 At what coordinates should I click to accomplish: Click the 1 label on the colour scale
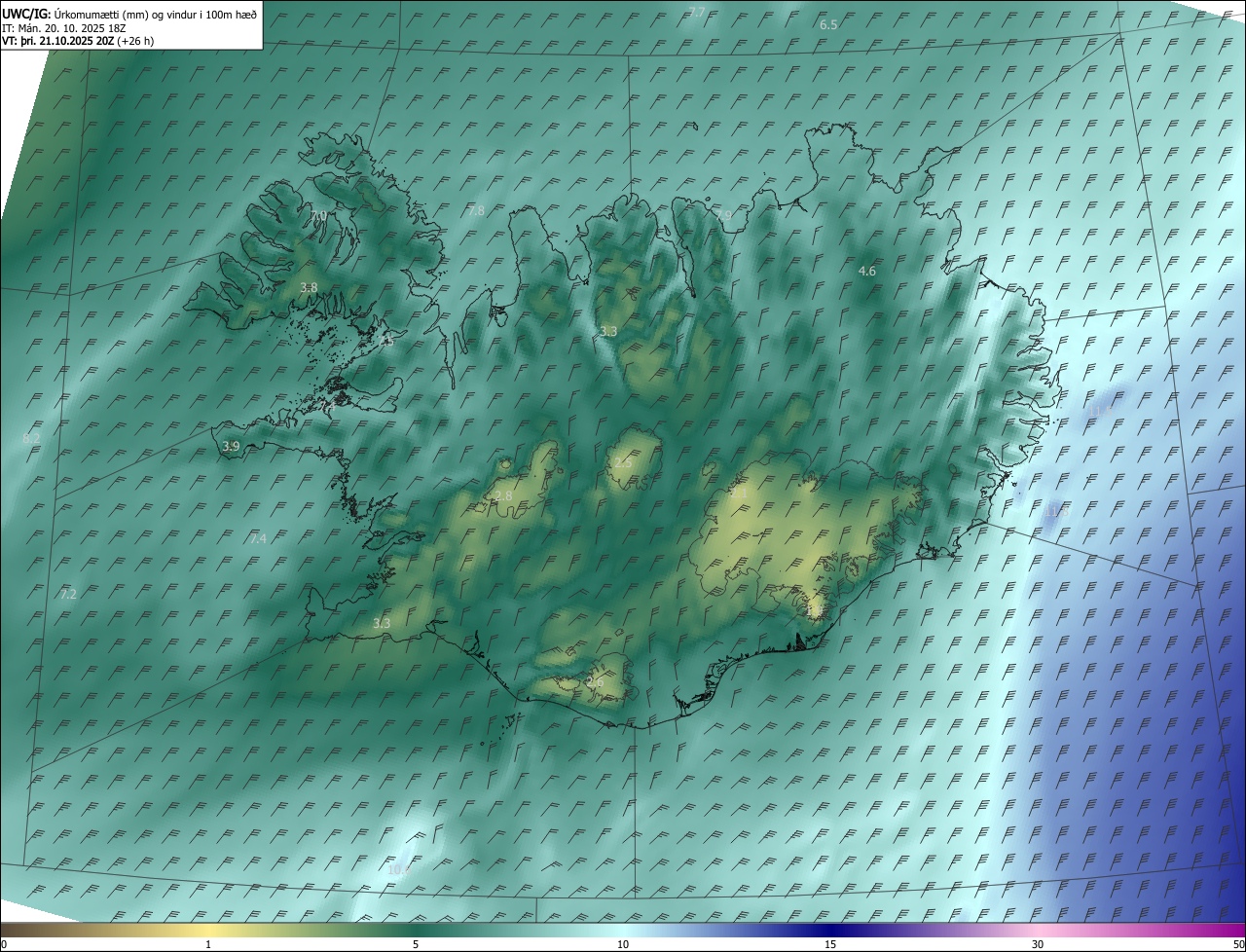coord(208,945)
